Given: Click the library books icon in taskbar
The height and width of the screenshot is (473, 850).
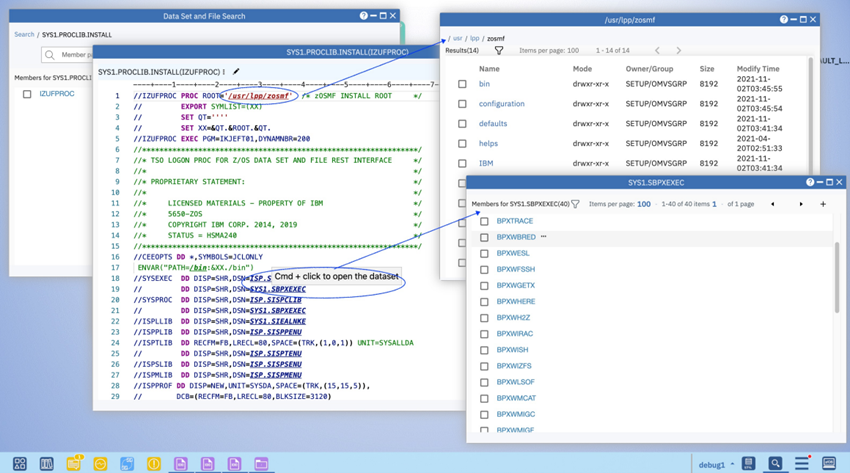Looking at the screenshot, I should [x=47, y=464].
